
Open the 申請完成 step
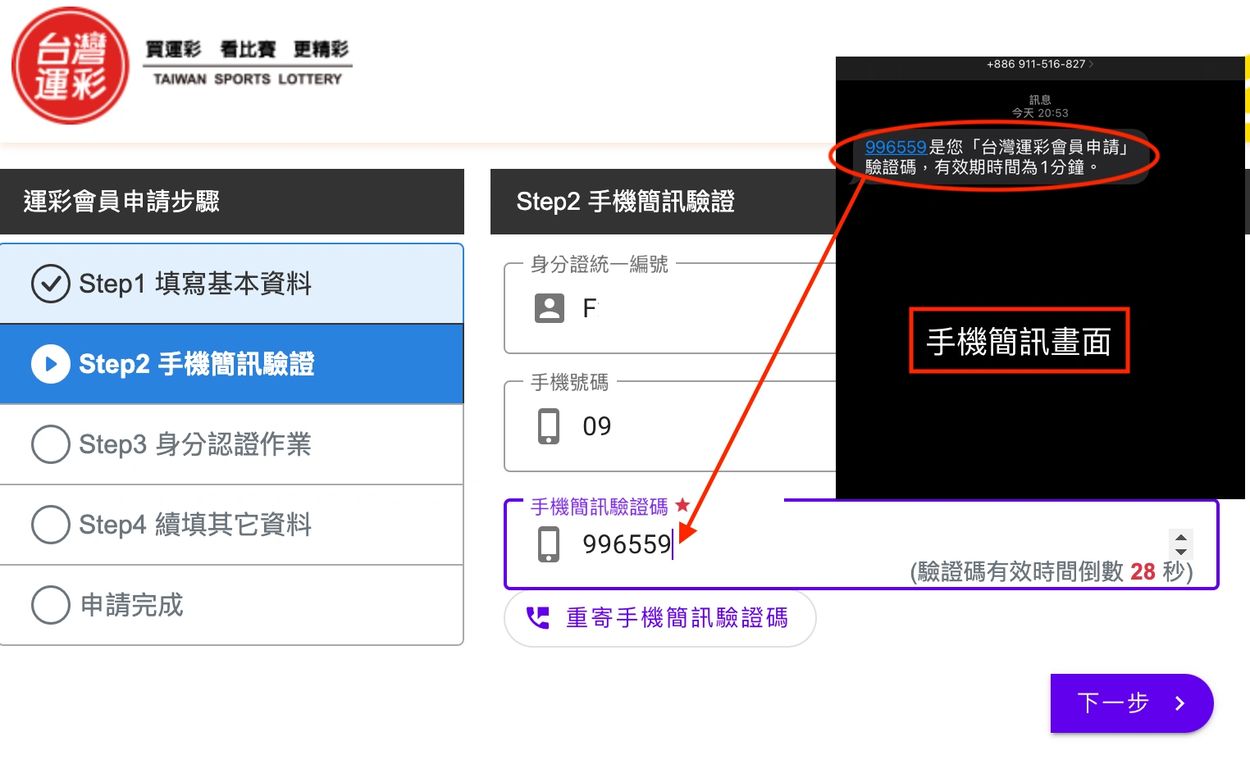click(x=232, y=605)
